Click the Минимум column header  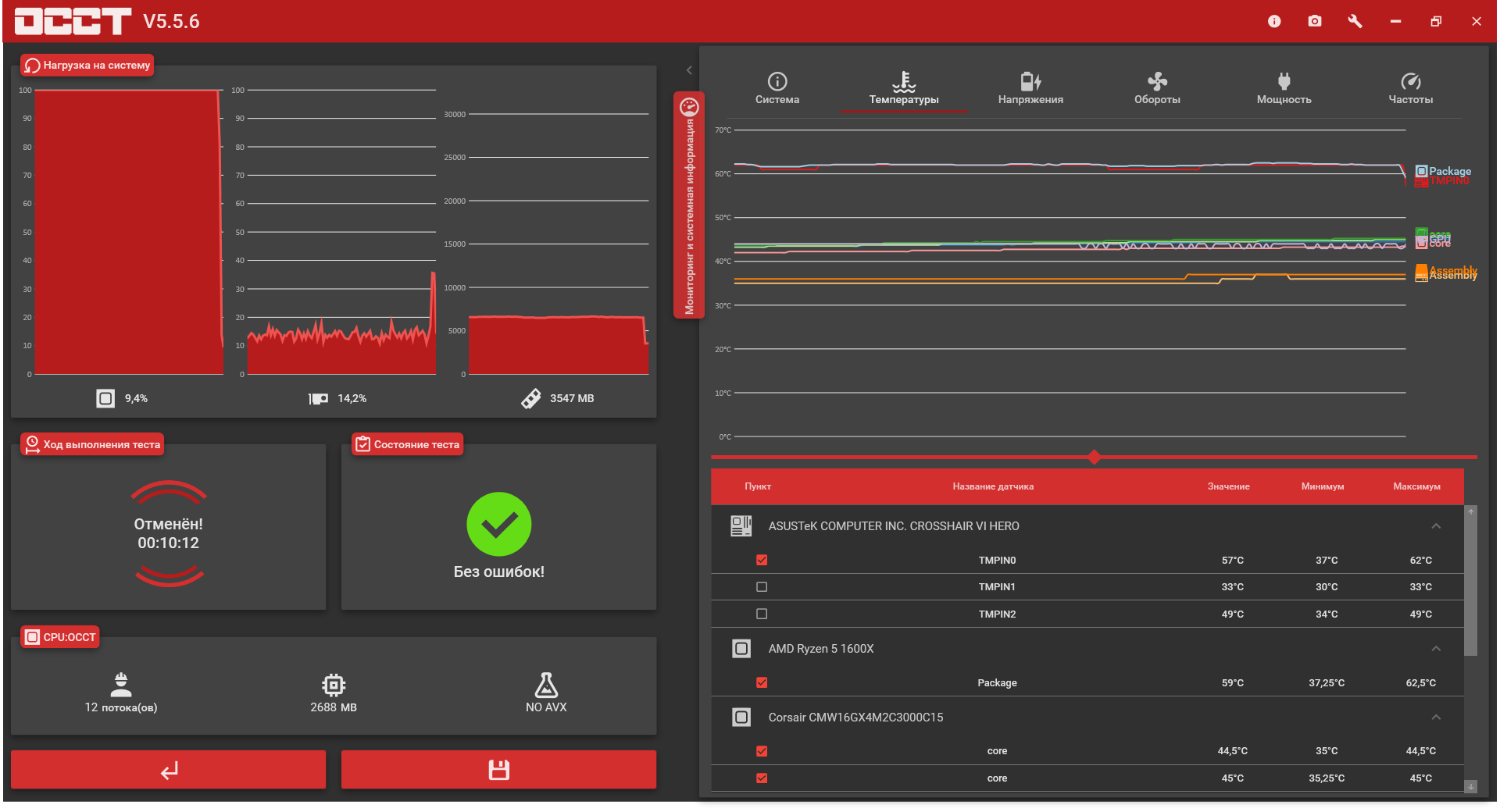click(1323, 486)
